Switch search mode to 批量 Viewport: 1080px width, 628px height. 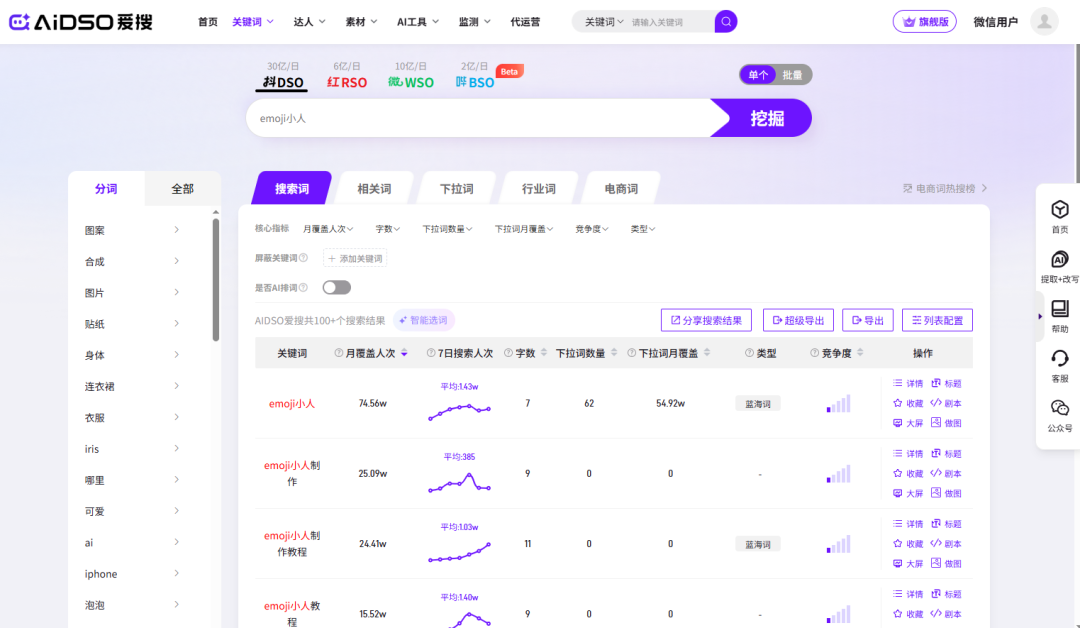click(795, 74)
